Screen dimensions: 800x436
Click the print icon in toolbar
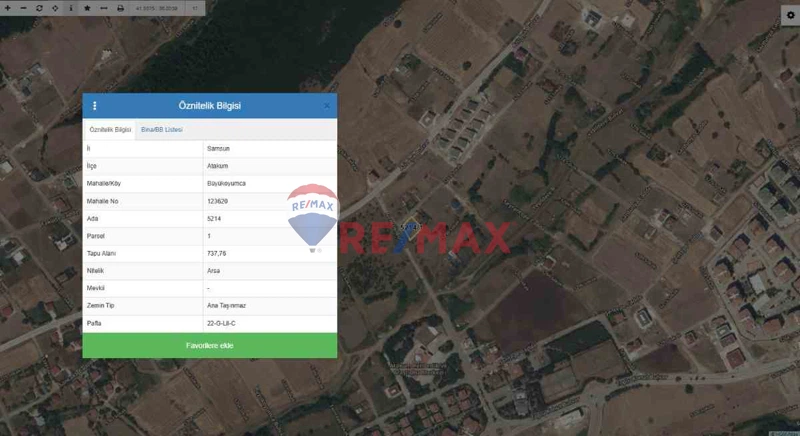tap(120, 8)
